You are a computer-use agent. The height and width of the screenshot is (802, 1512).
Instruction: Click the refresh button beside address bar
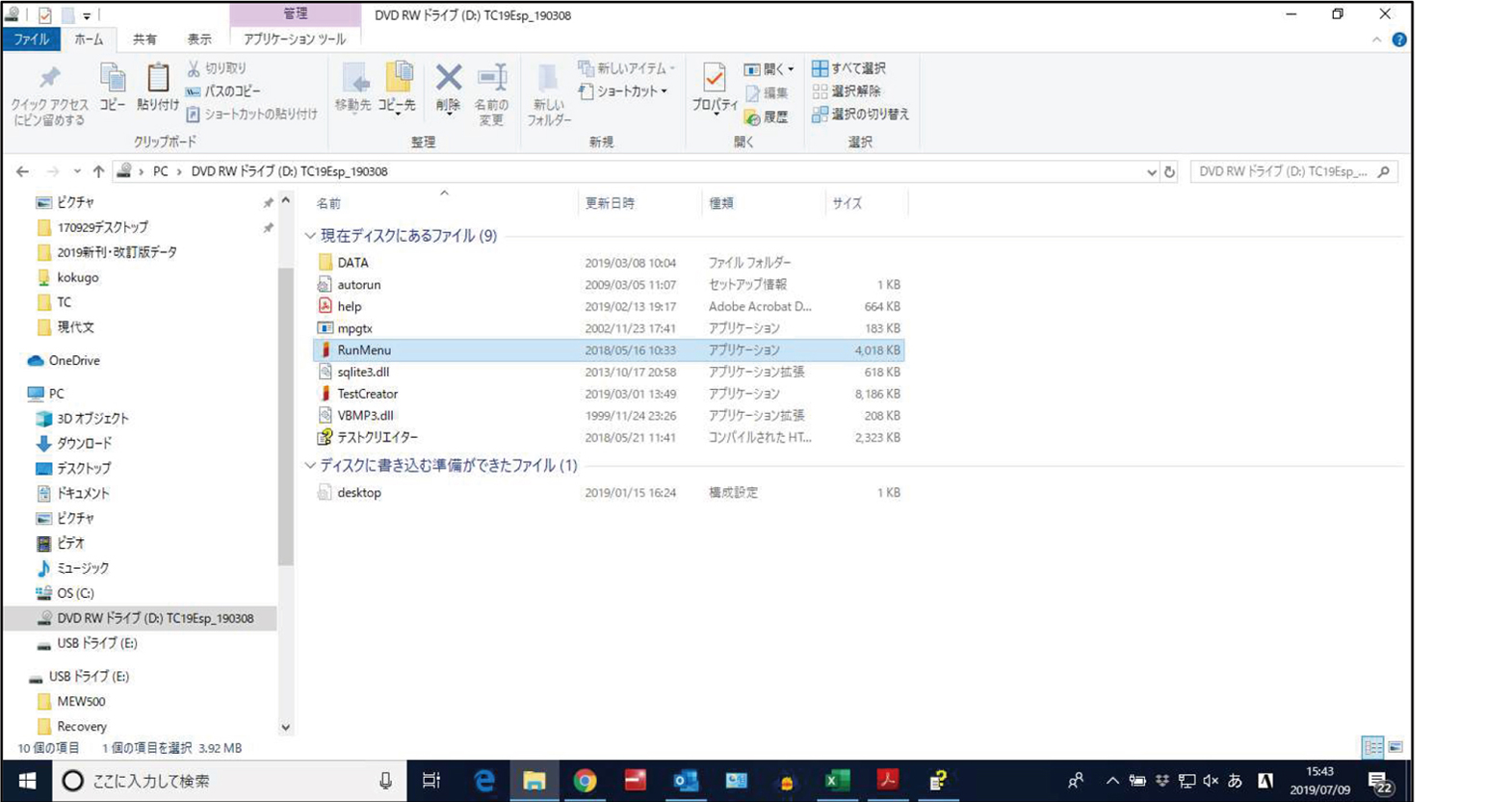(x=1169, y=171)
